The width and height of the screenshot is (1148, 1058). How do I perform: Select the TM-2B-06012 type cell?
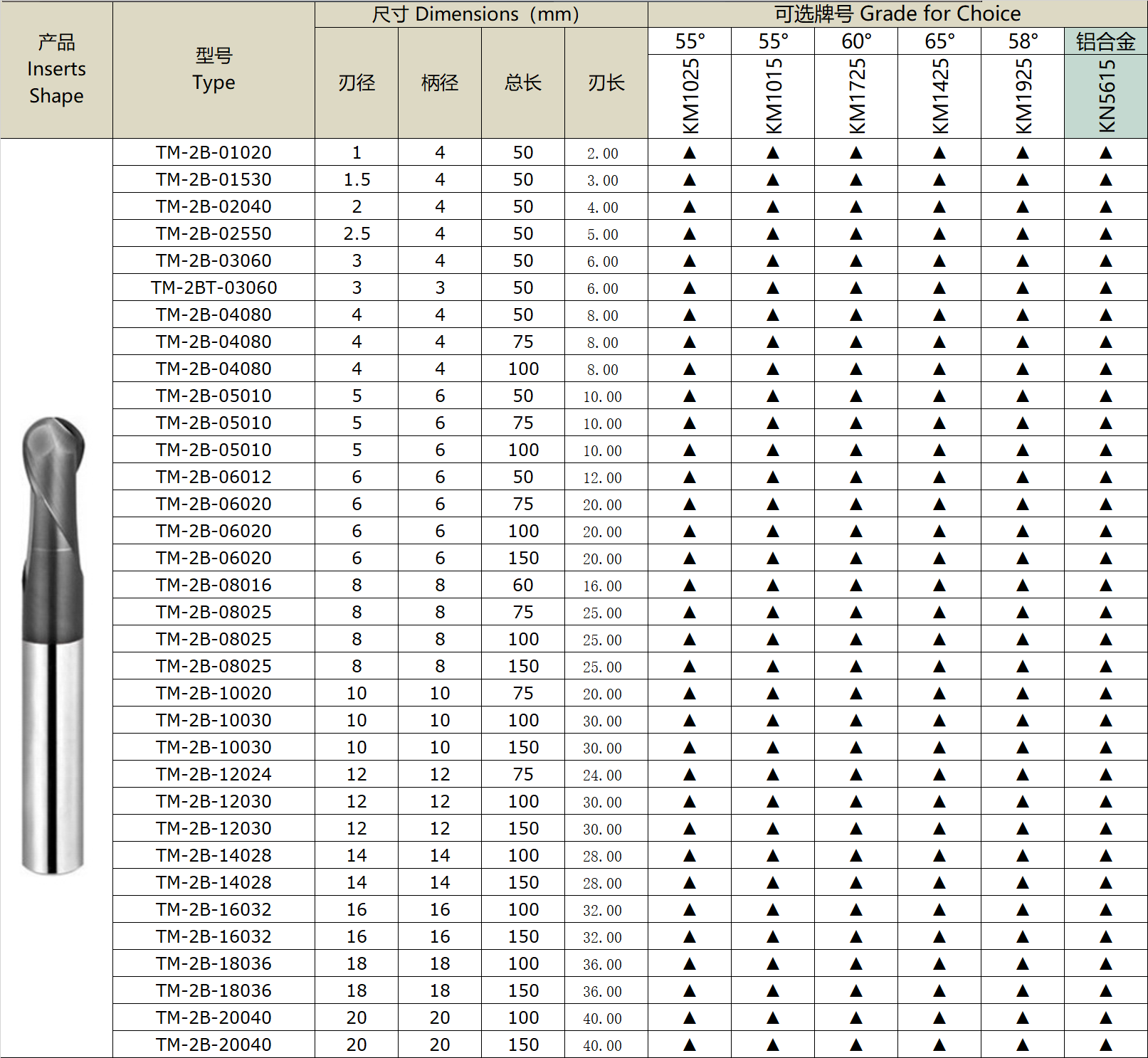click(214, 477)
